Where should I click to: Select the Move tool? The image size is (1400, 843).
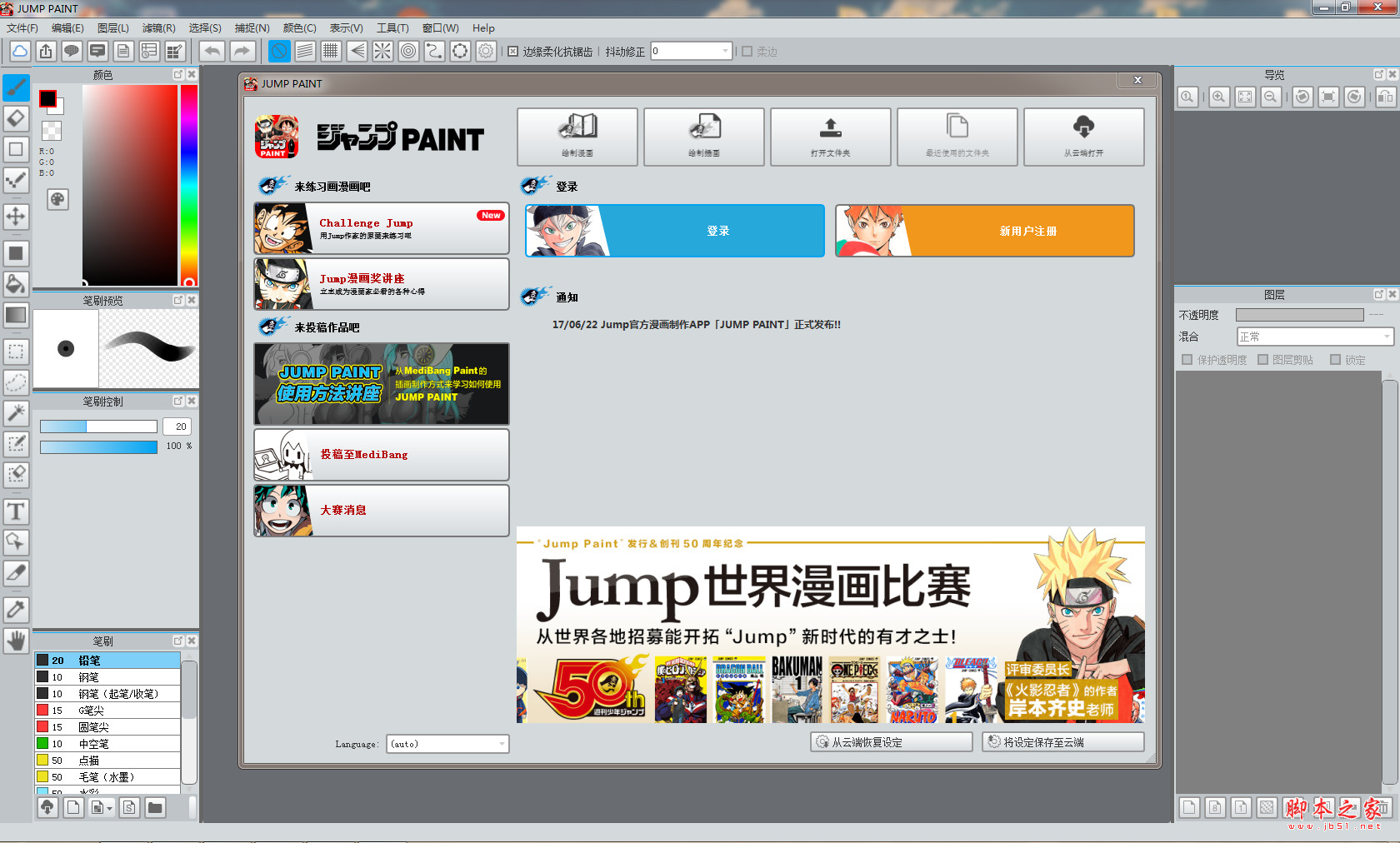pyautogui.click(x=16, y=217)
